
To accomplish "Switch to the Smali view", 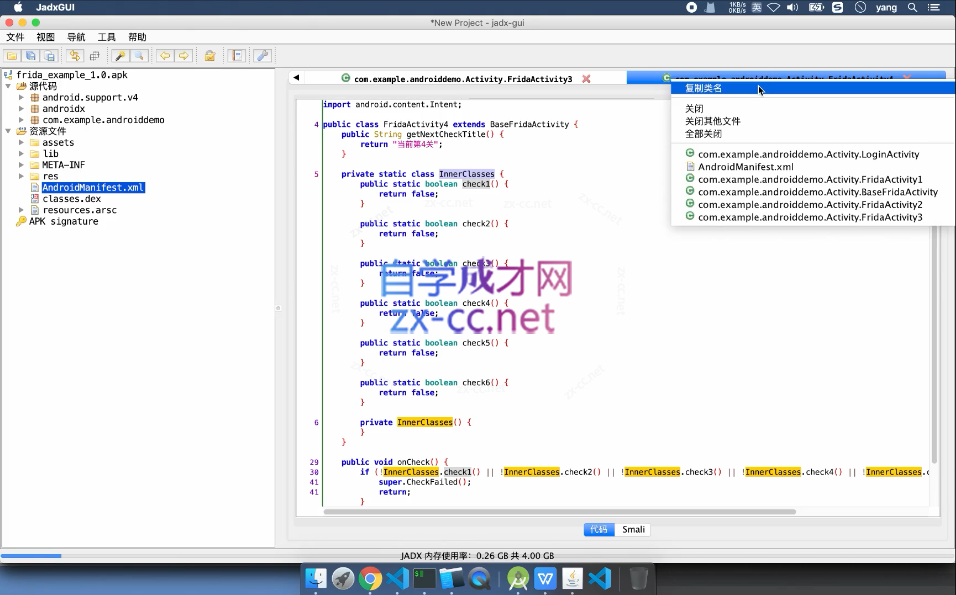I will click(x=633, y=529).
